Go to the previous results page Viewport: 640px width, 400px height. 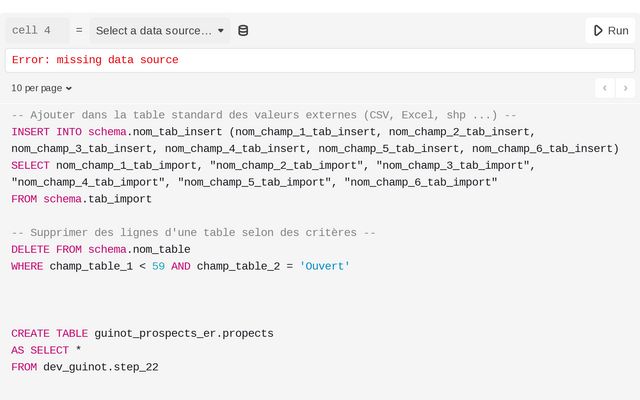tap(604, 88)
